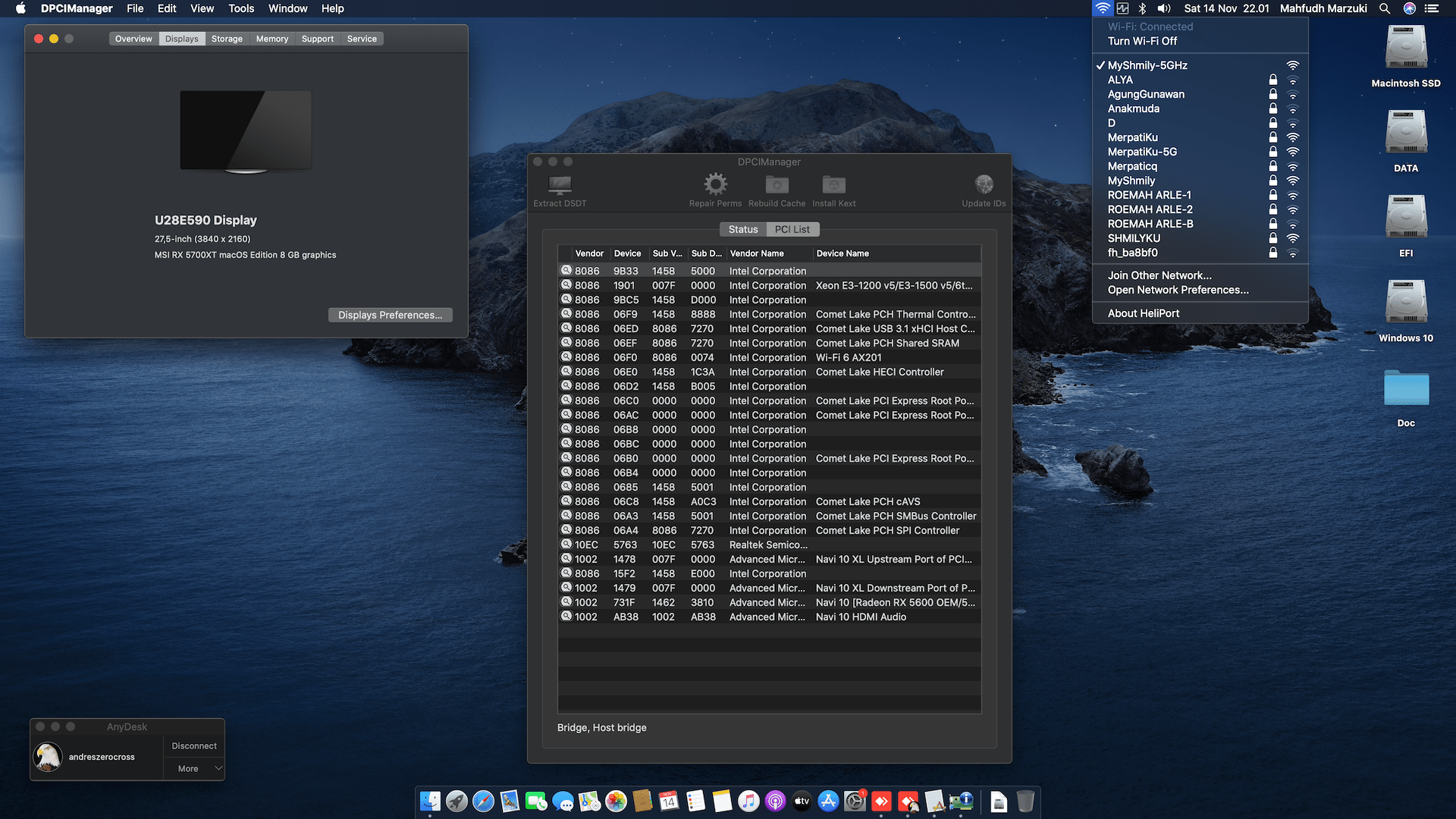The width and height of the screenshot is (1456, 819).
Task: Click the magnifier icon beside Realtek Semico row
Action: coord(566,544)
